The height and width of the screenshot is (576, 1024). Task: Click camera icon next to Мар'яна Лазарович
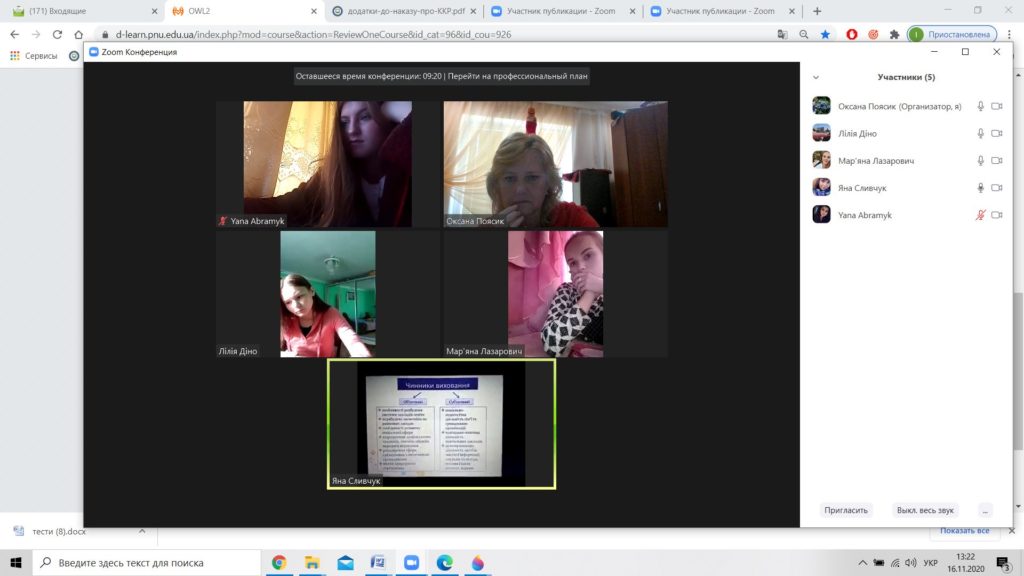pos(996,160)
